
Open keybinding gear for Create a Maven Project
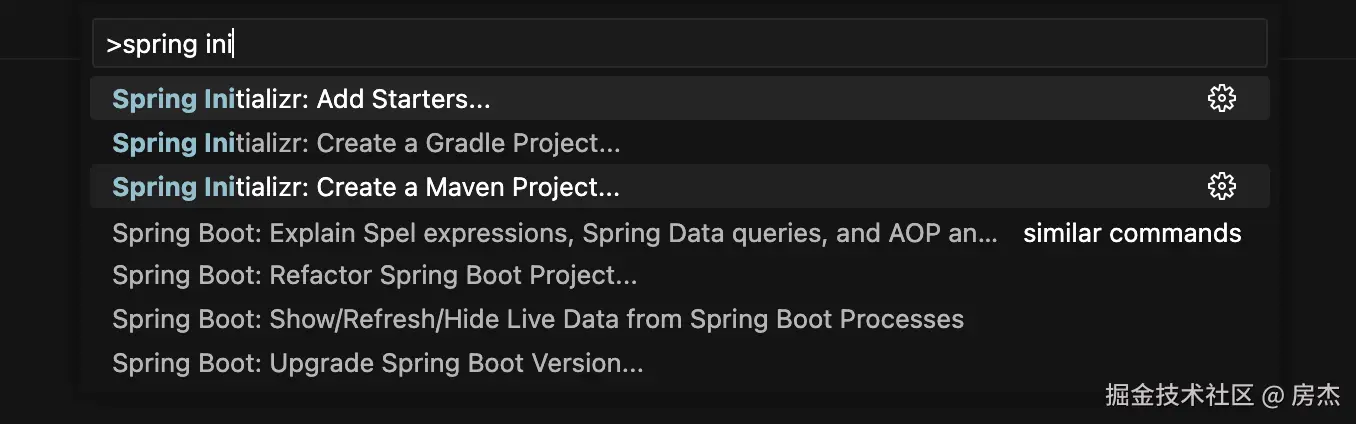point(1221,187)
